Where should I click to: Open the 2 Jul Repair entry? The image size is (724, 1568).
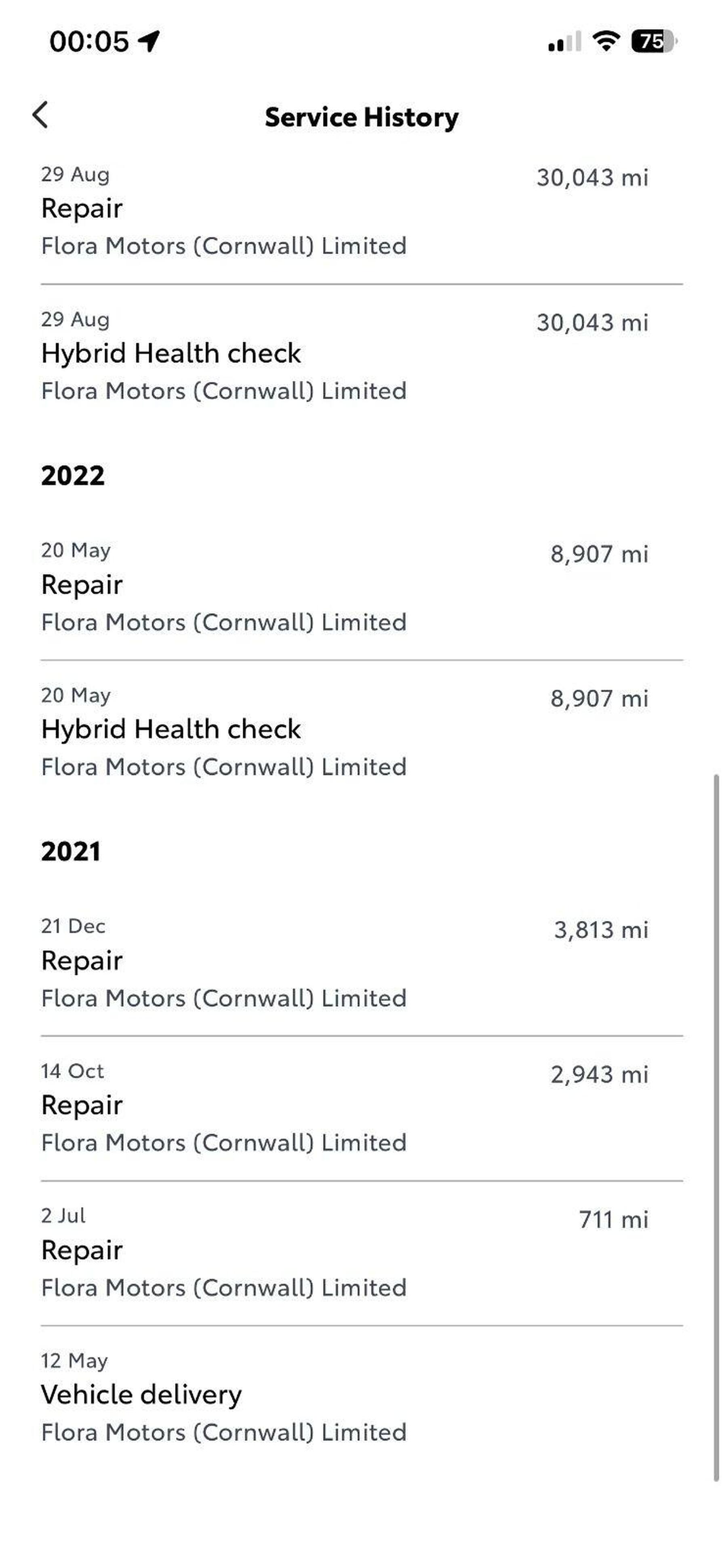pyautogui.click(x=361, y=1252)
